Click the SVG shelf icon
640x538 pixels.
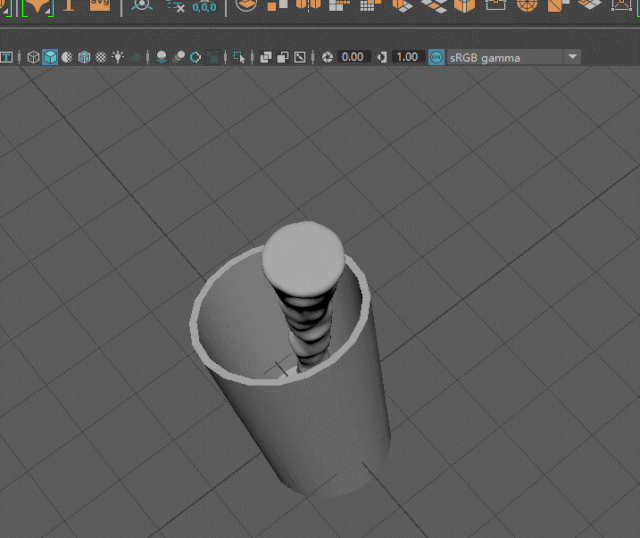coord(100,5)
